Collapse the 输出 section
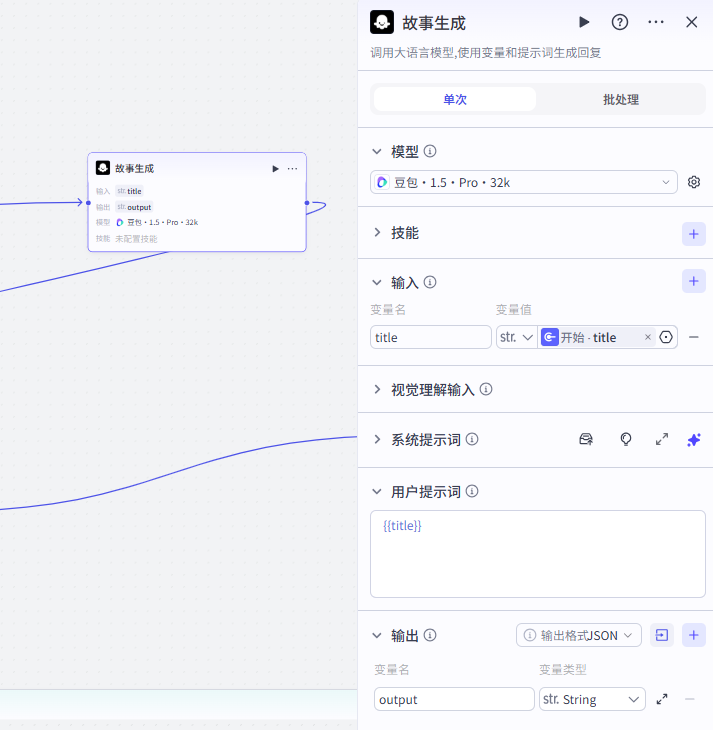713x730 pixels. point(377,635)
